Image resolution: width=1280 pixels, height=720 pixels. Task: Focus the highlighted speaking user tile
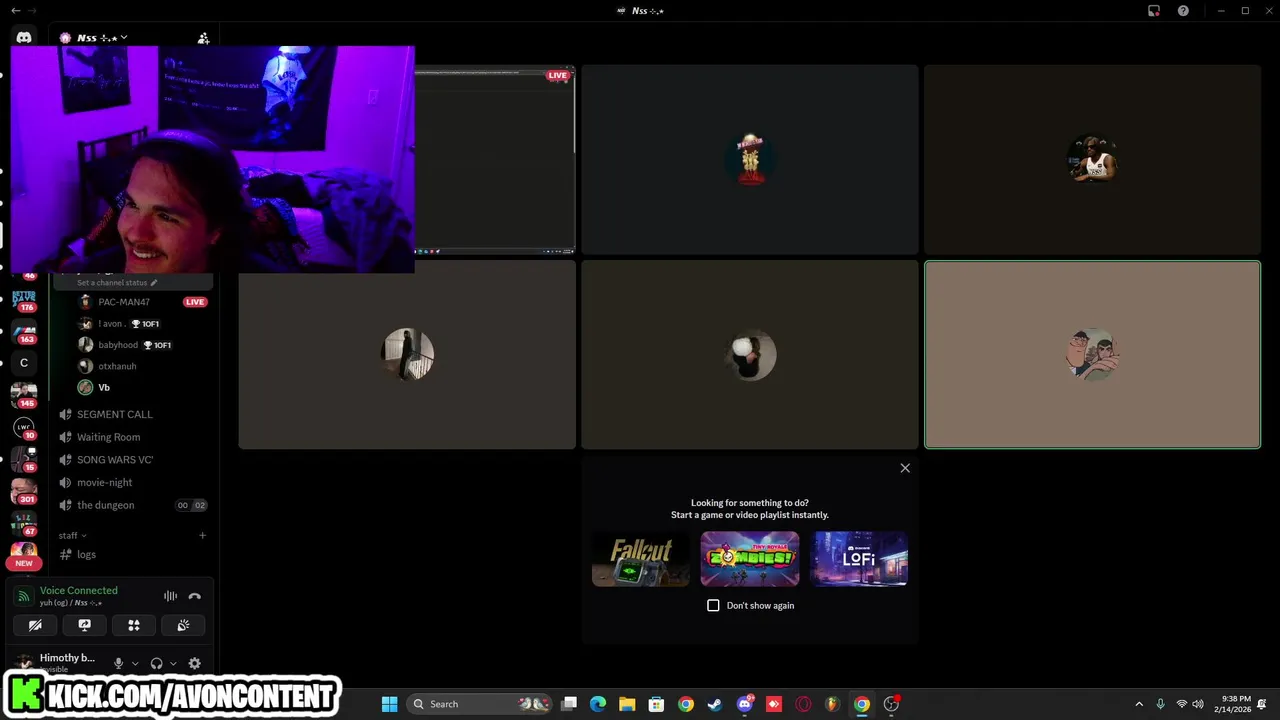tap(1092, 355)
